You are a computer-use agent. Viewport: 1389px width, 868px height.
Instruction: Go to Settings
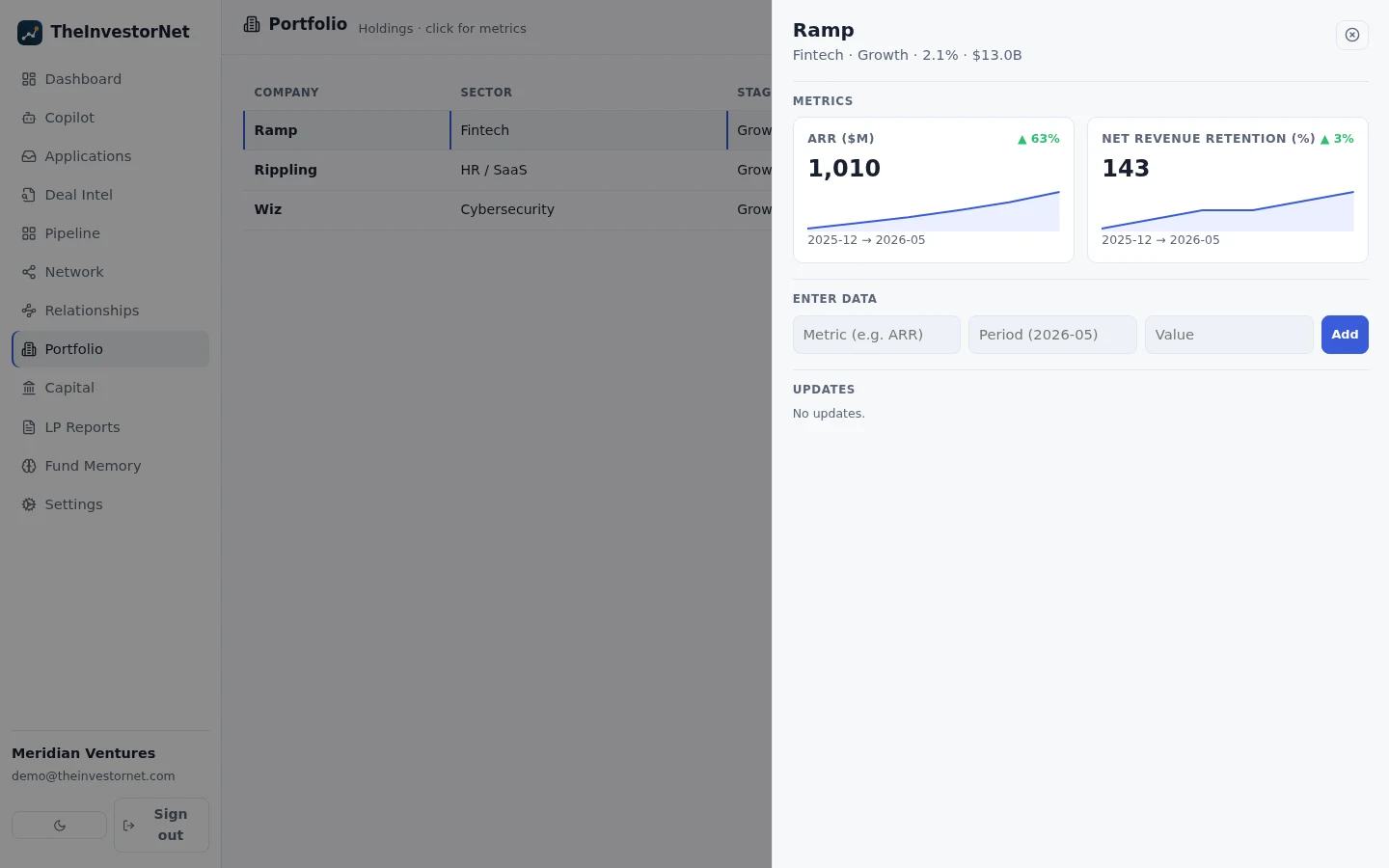[110, 504]
